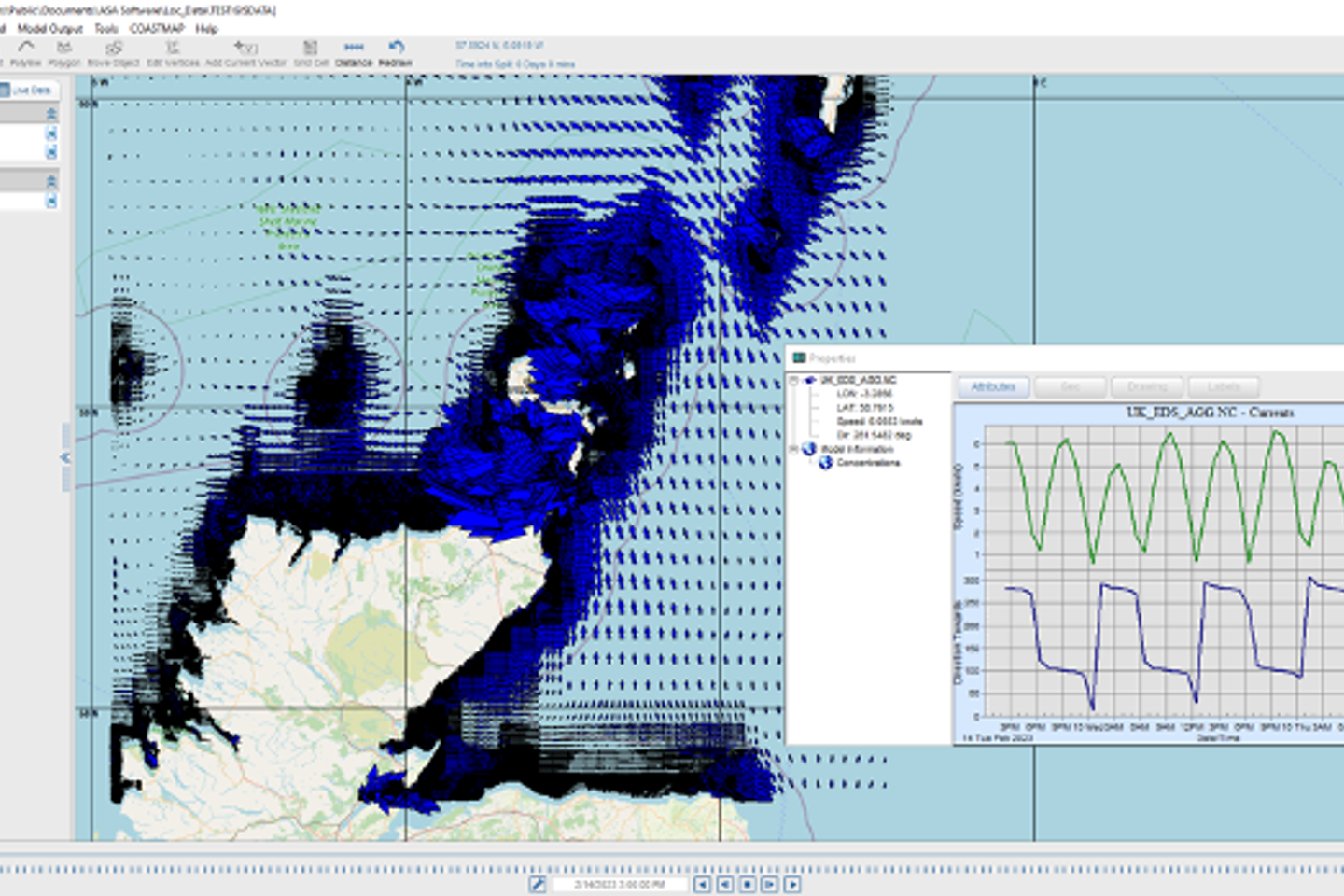Open the Model Output menu

point(49,29)
